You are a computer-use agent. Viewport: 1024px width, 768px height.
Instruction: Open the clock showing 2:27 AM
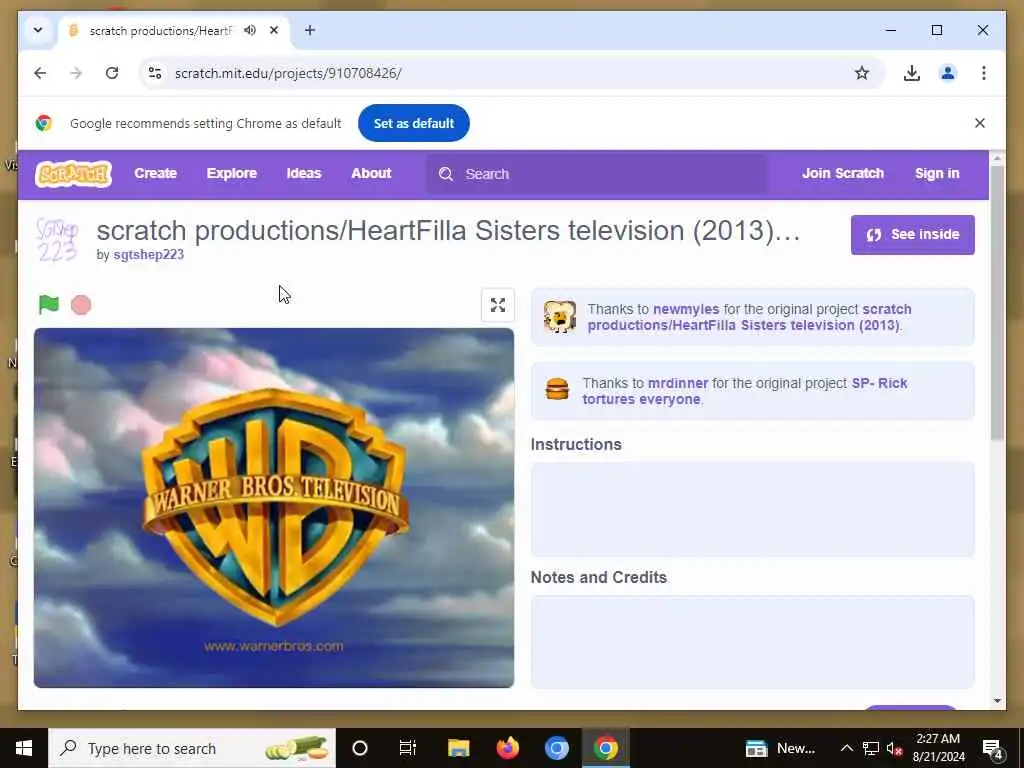pyautogui.click(x=938, y=748)
